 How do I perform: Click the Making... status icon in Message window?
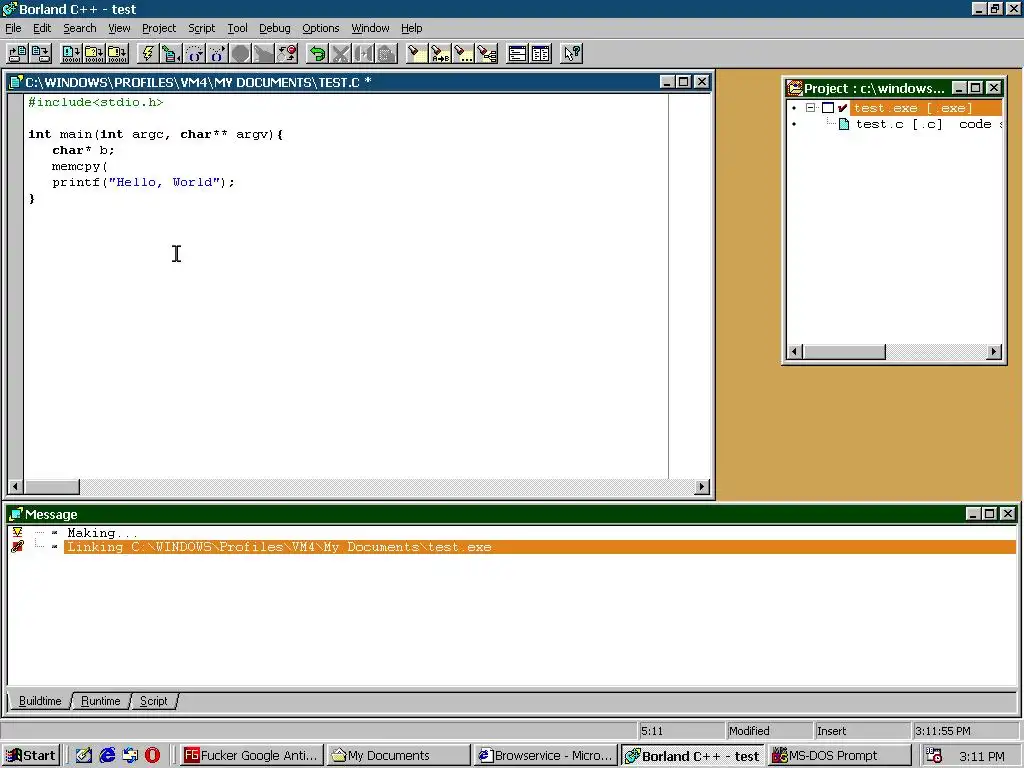tap(18, 532)
